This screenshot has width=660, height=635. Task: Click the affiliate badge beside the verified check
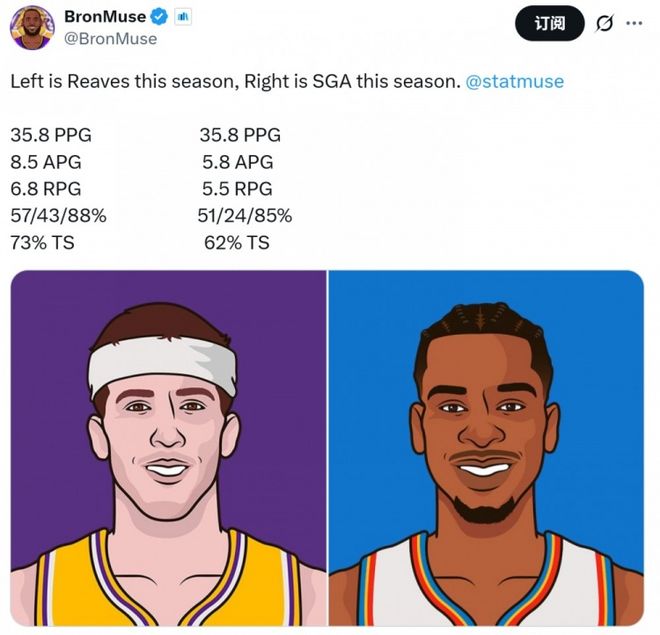[183, 17]
